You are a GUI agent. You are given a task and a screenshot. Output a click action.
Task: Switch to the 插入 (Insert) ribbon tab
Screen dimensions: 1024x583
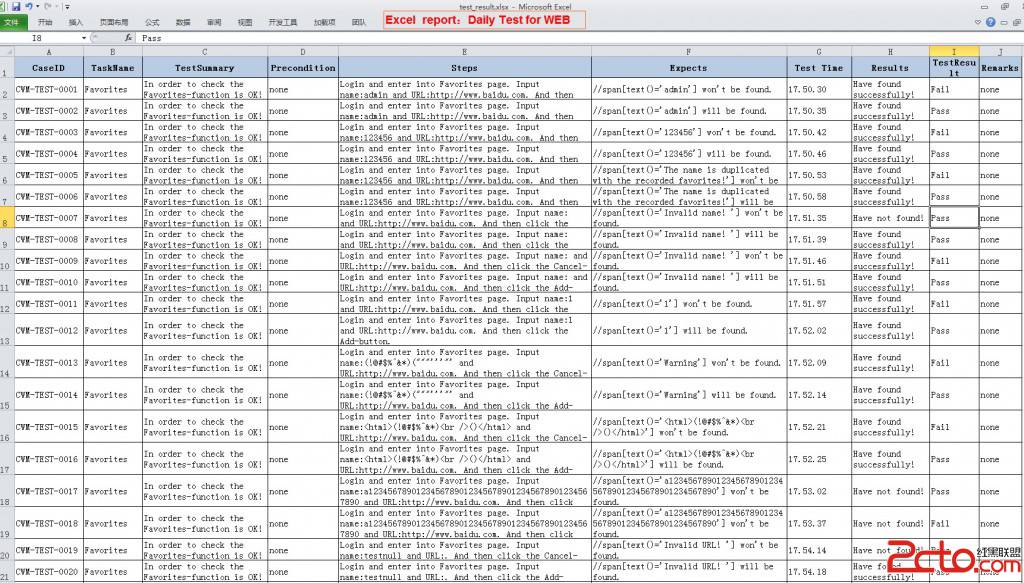[76, 22]
